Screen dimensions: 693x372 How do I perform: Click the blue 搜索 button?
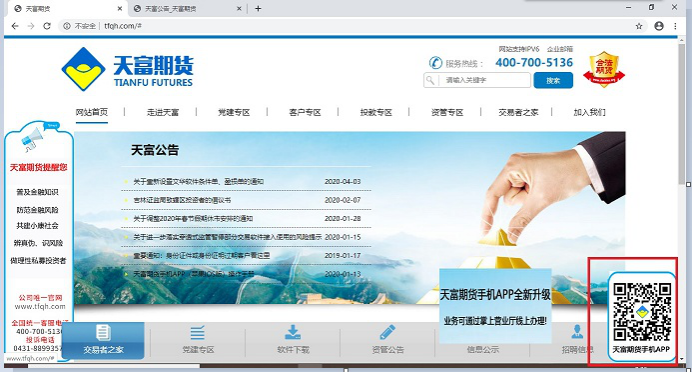click(x=553, y=80)
